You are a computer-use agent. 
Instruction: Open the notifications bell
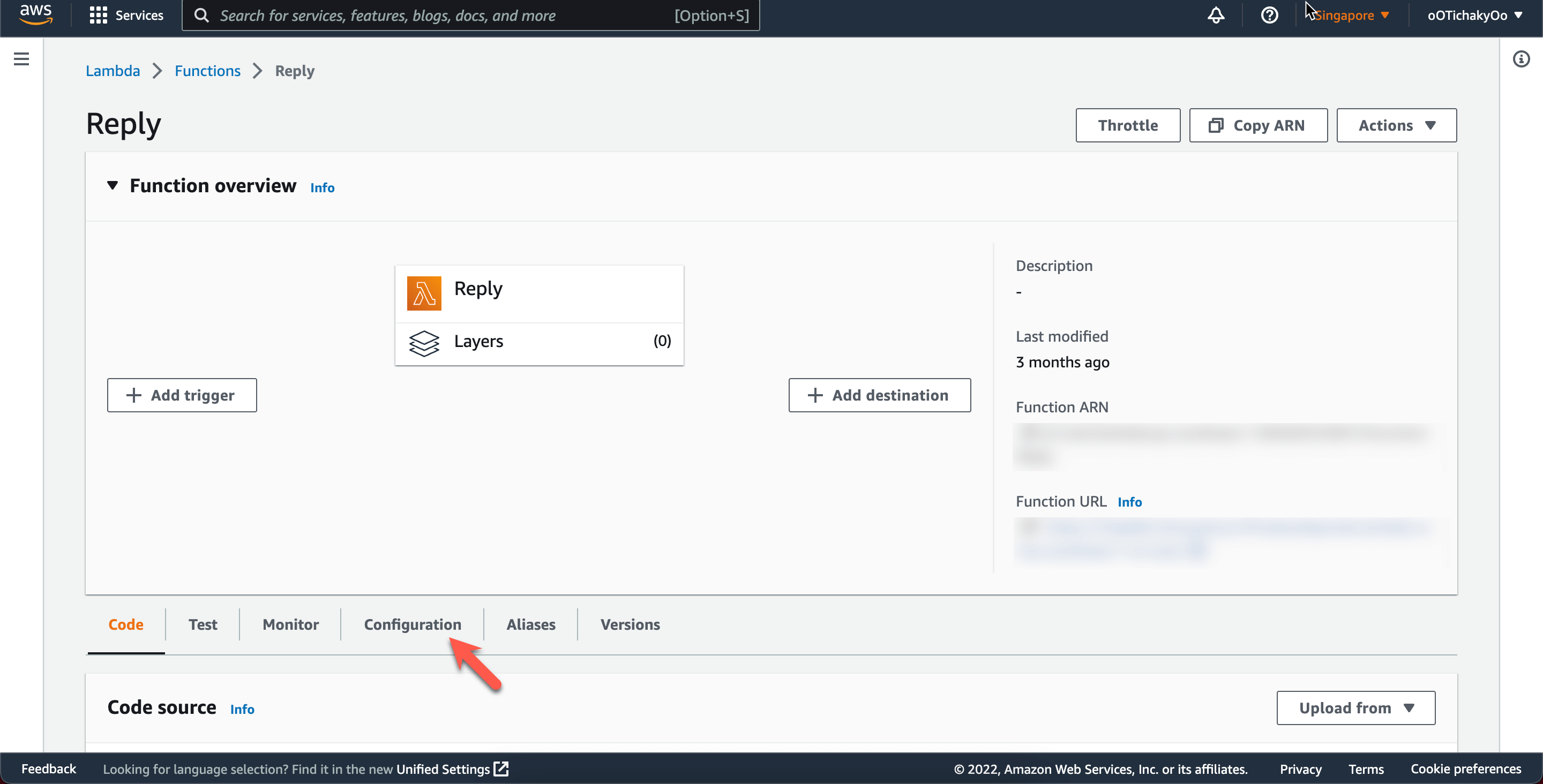click(1215, 15)
